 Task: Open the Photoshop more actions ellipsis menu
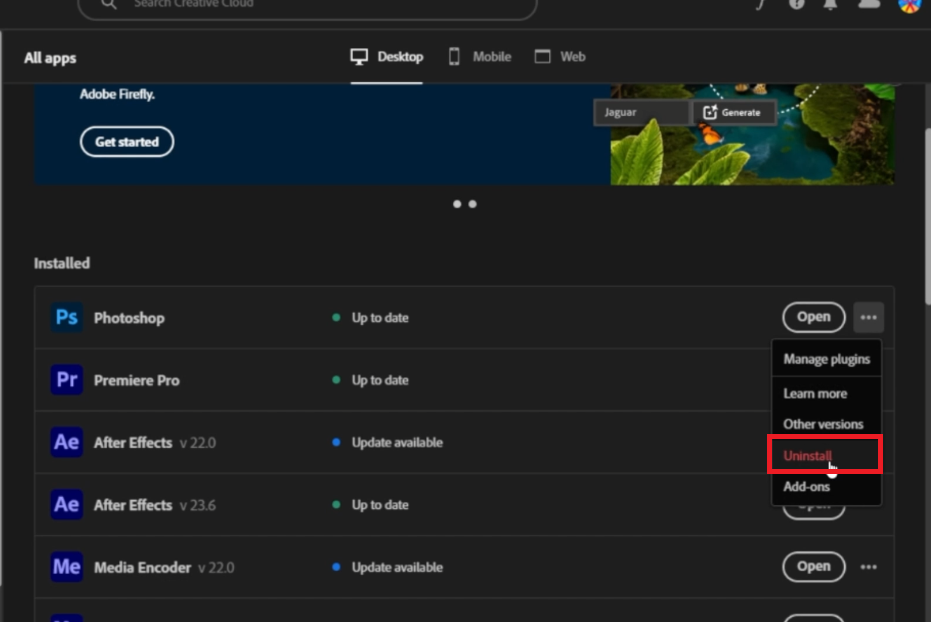868,318
